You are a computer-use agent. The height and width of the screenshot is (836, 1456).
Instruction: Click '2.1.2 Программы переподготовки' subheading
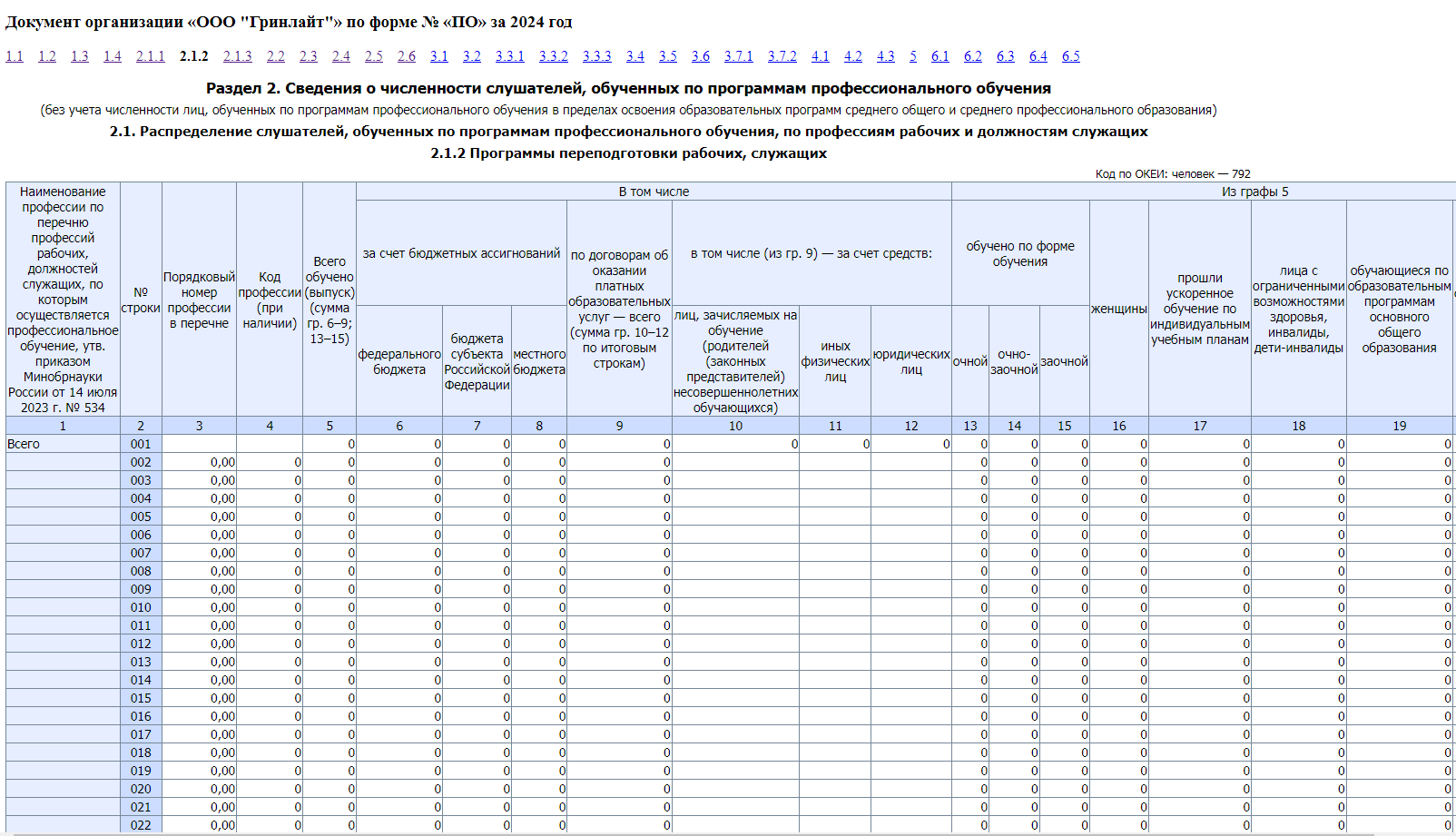(x=628, y=153)
